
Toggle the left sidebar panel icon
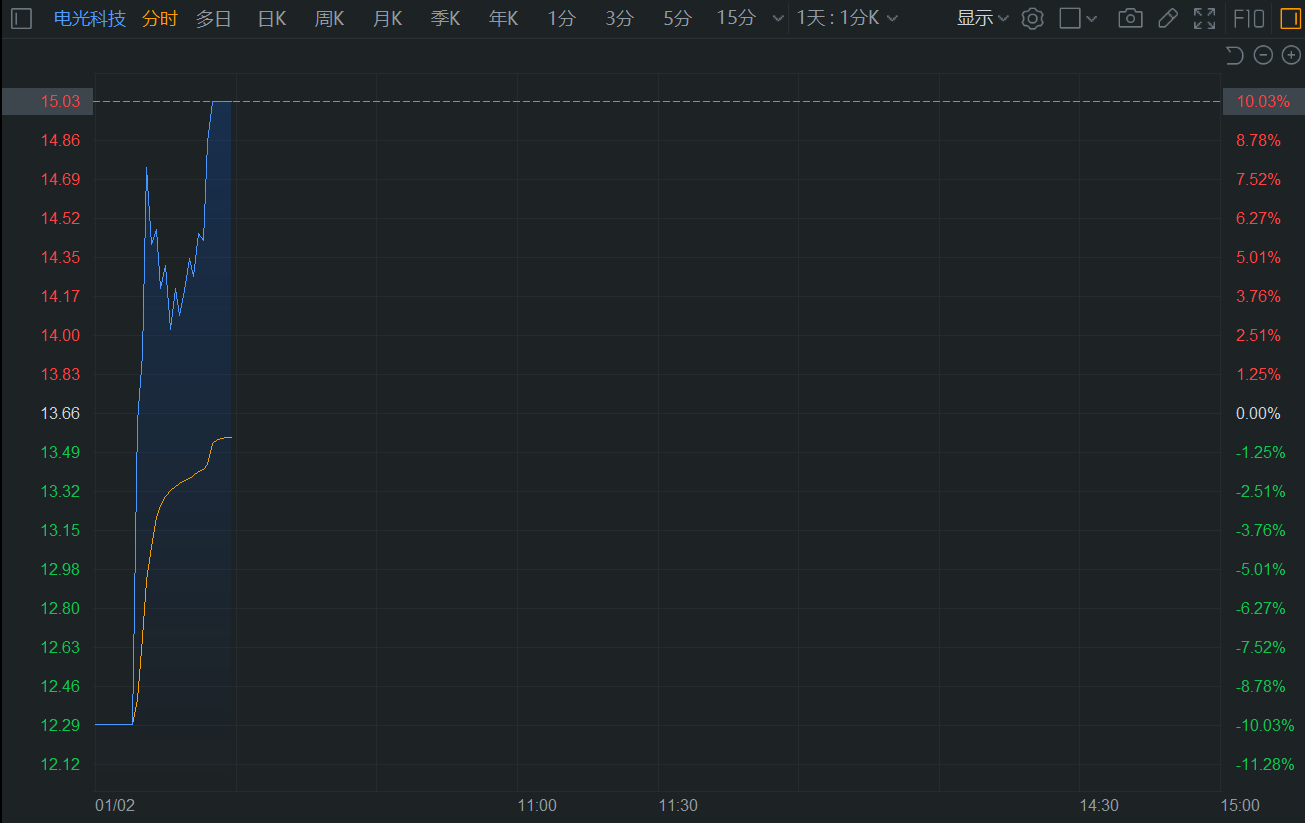coord(22,18)
